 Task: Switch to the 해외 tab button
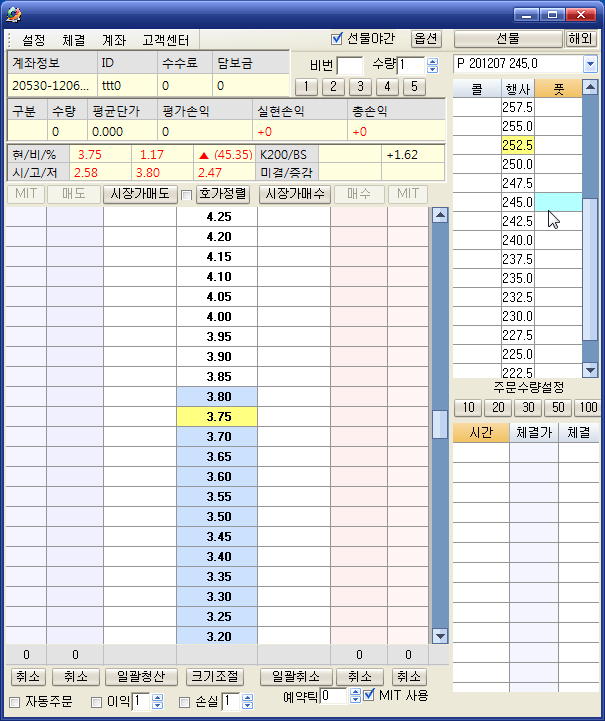pyautogui.click(x=580, y=39)
